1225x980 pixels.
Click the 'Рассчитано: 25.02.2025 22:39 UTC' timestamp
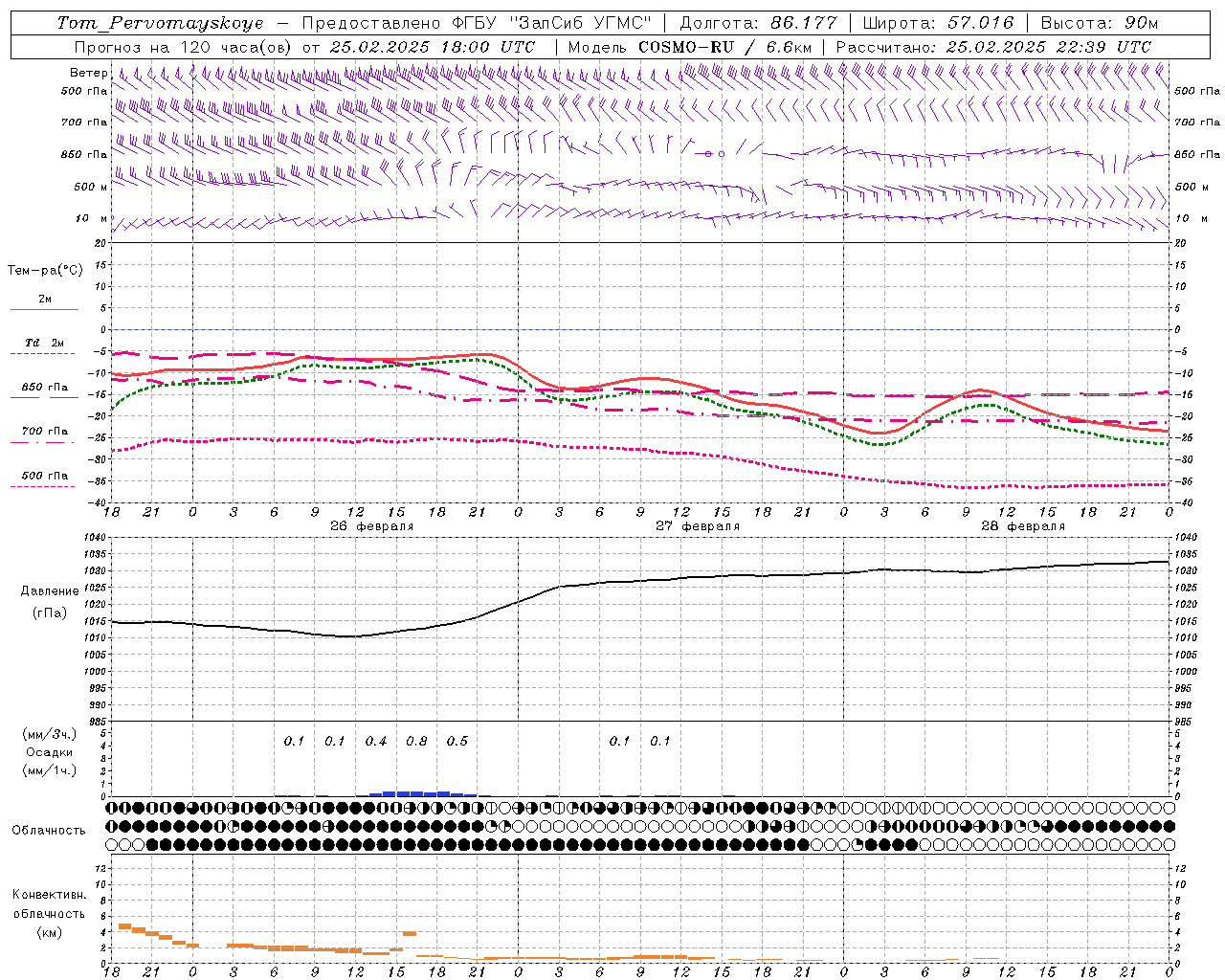[993, 47]
